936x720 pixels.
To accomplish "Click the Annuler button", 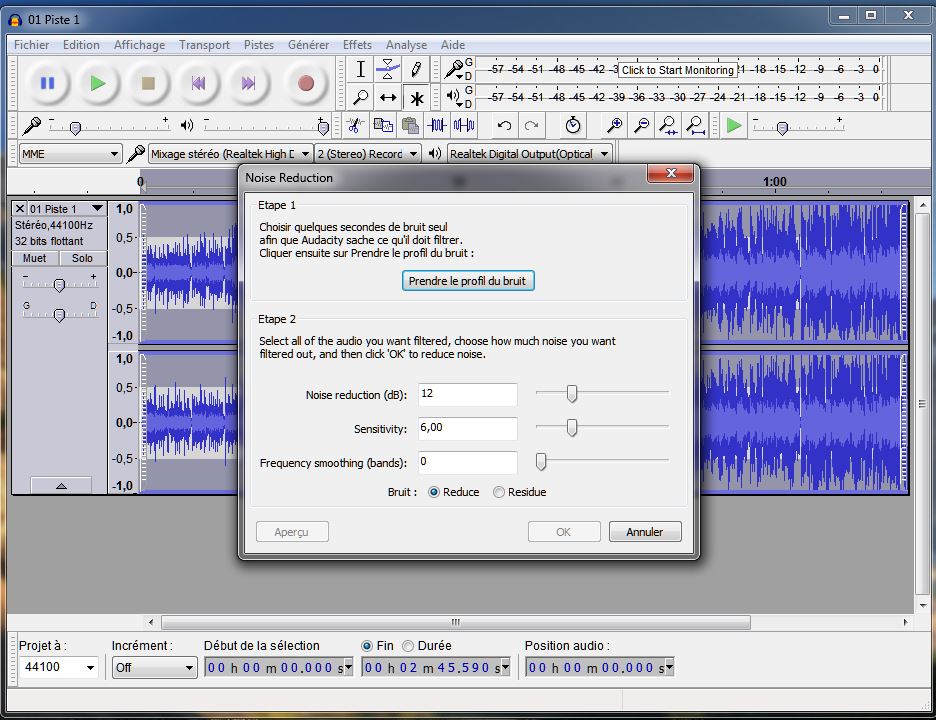I will 645,532.
